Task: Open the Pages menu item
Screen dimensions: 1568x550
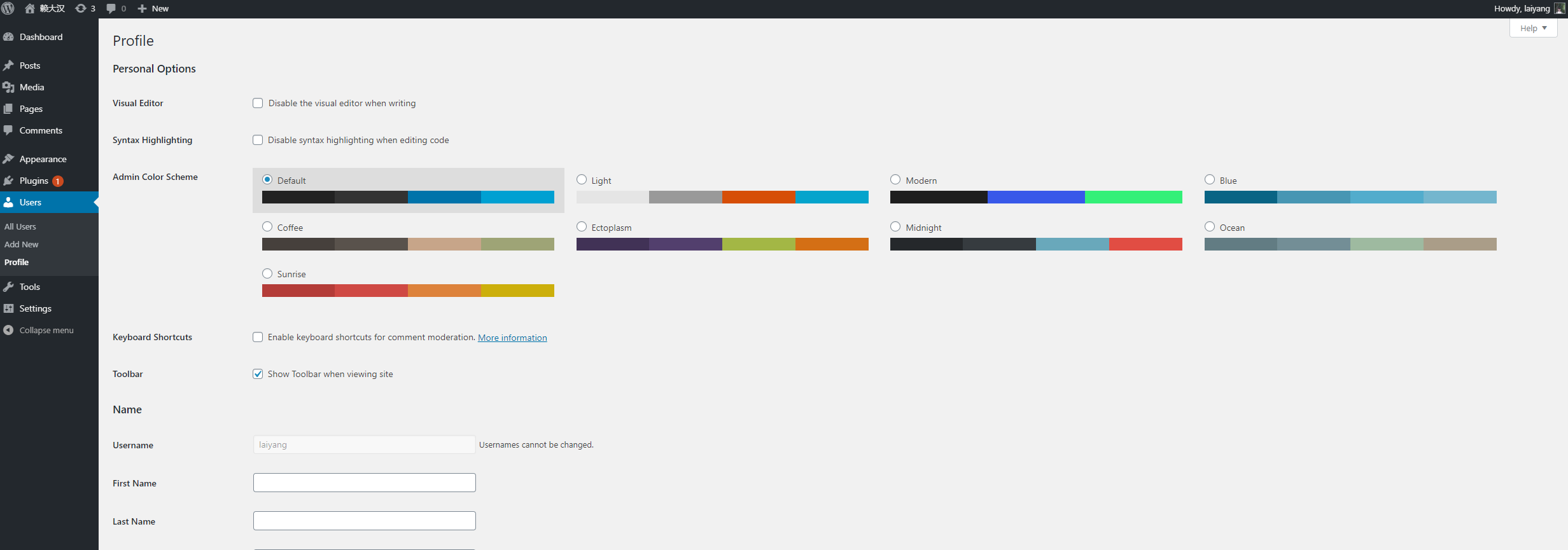Action: [x=49, y=109]
